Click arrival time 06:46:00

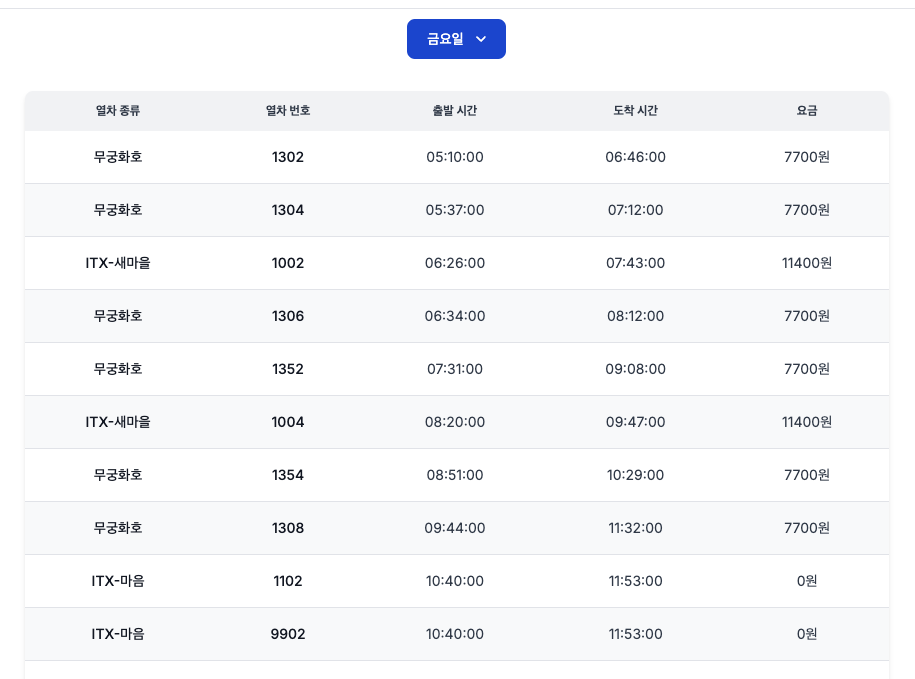[x=635, y=157]
